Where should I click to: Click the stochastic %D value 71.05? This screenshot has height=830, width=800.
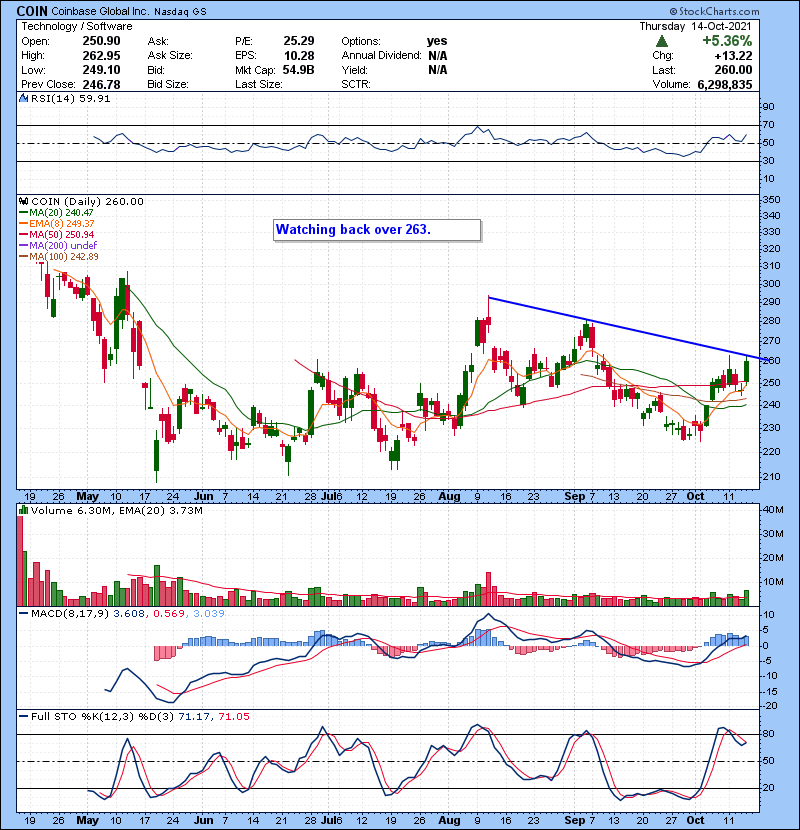pyautogui.click(x=233, y=717)
